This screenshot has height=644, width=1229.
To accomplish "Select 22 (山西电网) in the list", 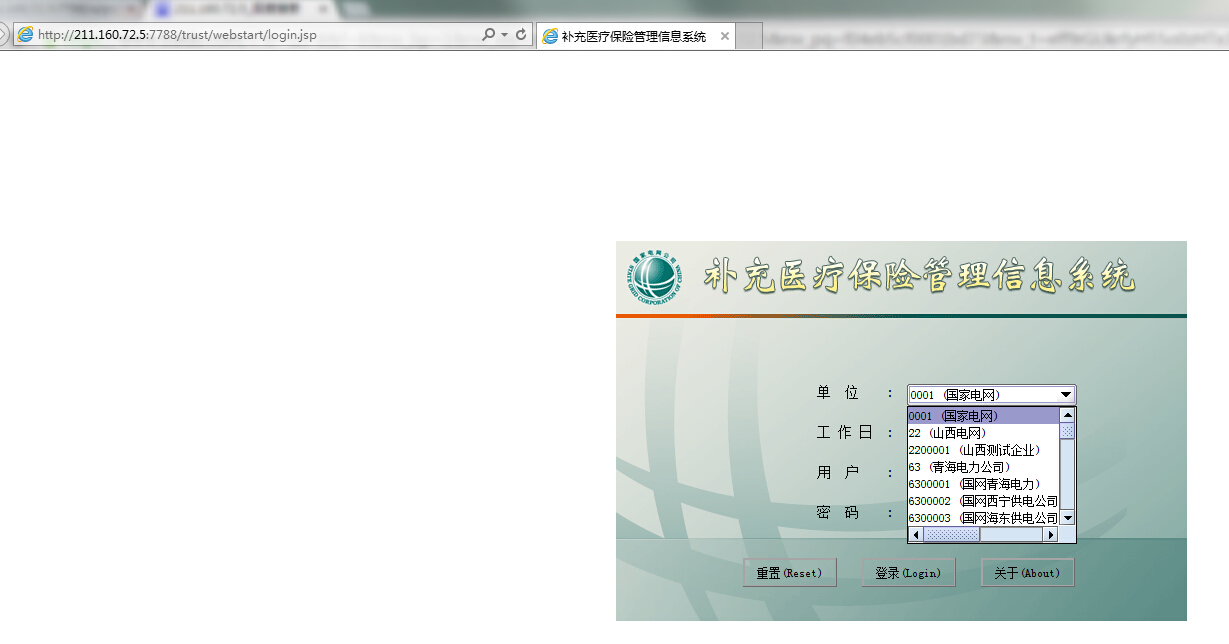I will [983, 433].
